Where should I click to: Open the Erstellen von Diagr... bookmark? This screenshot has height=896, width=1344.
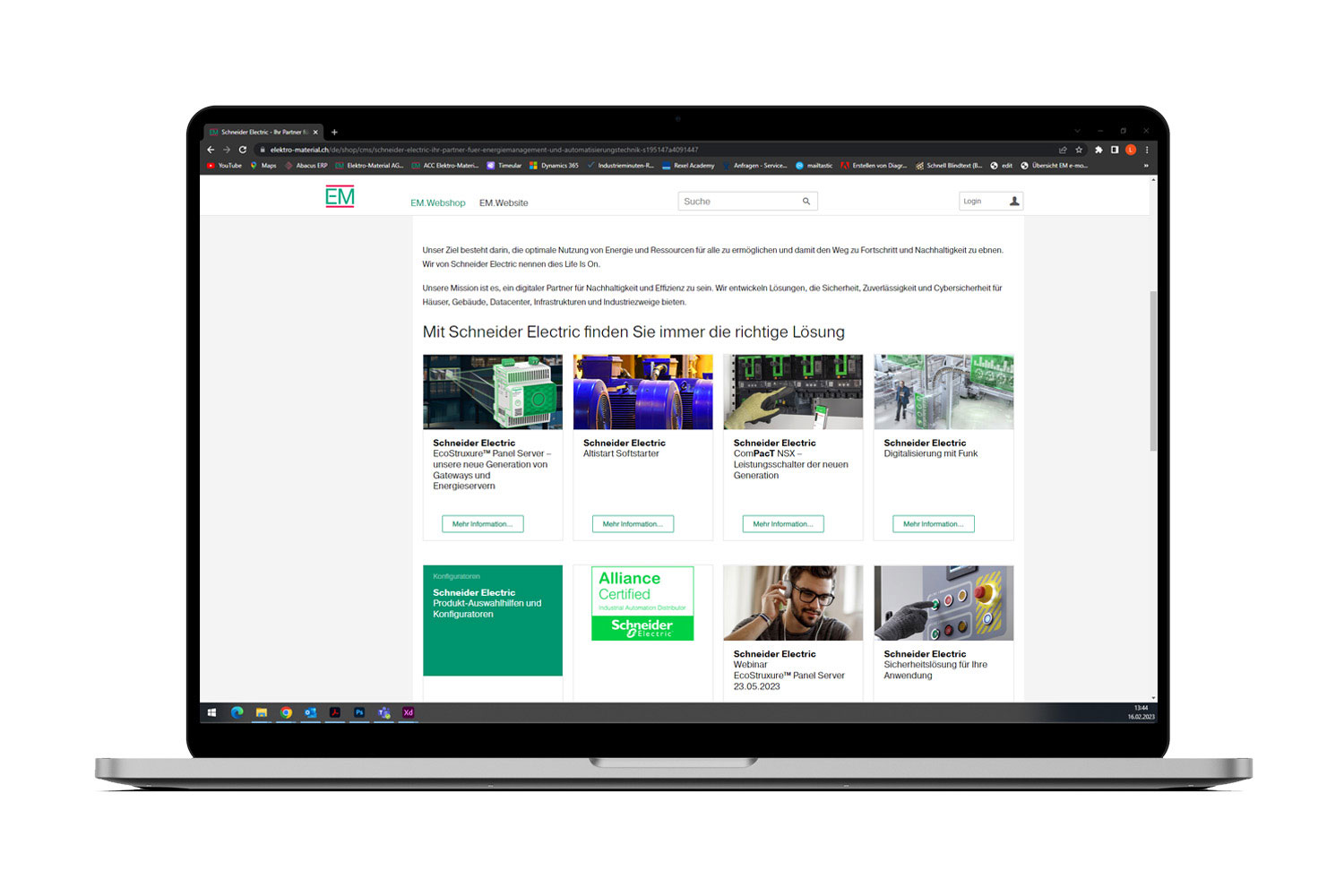click(874, 166)
